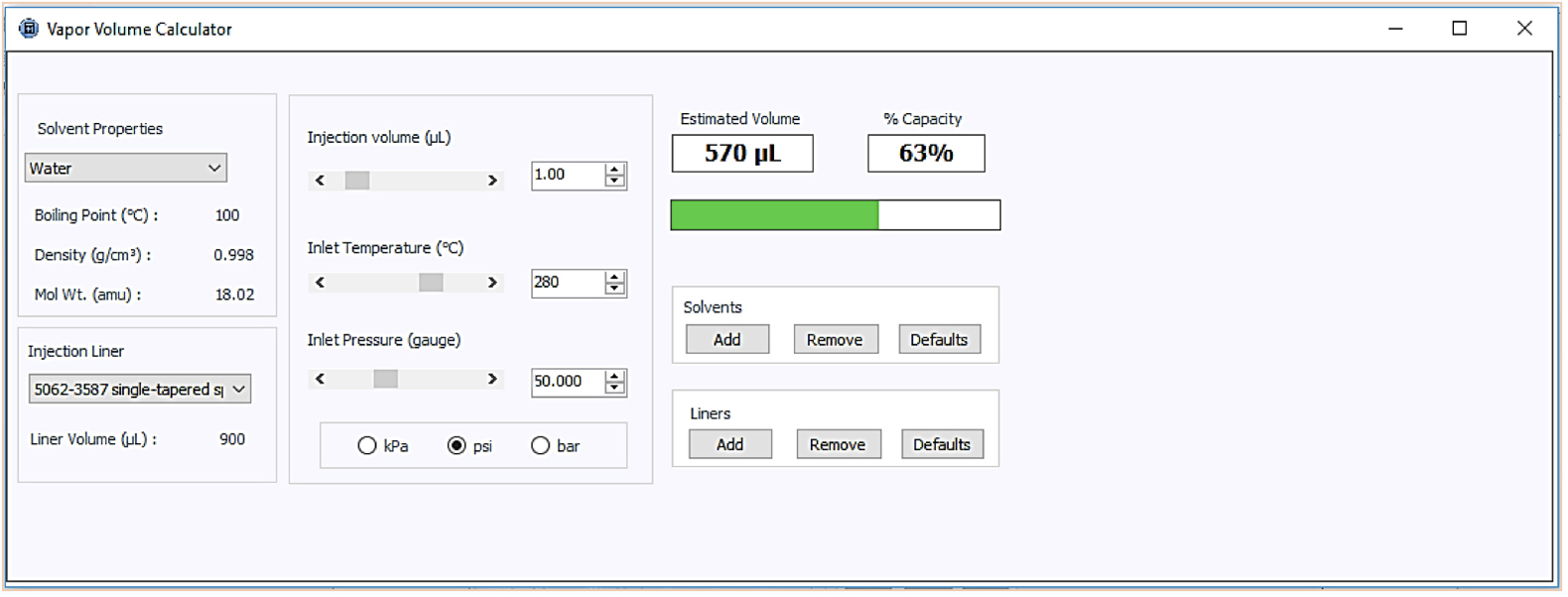Open the Injection Liner dropdown
Screen dimensions: 1568x597
[x=139, y=390]
